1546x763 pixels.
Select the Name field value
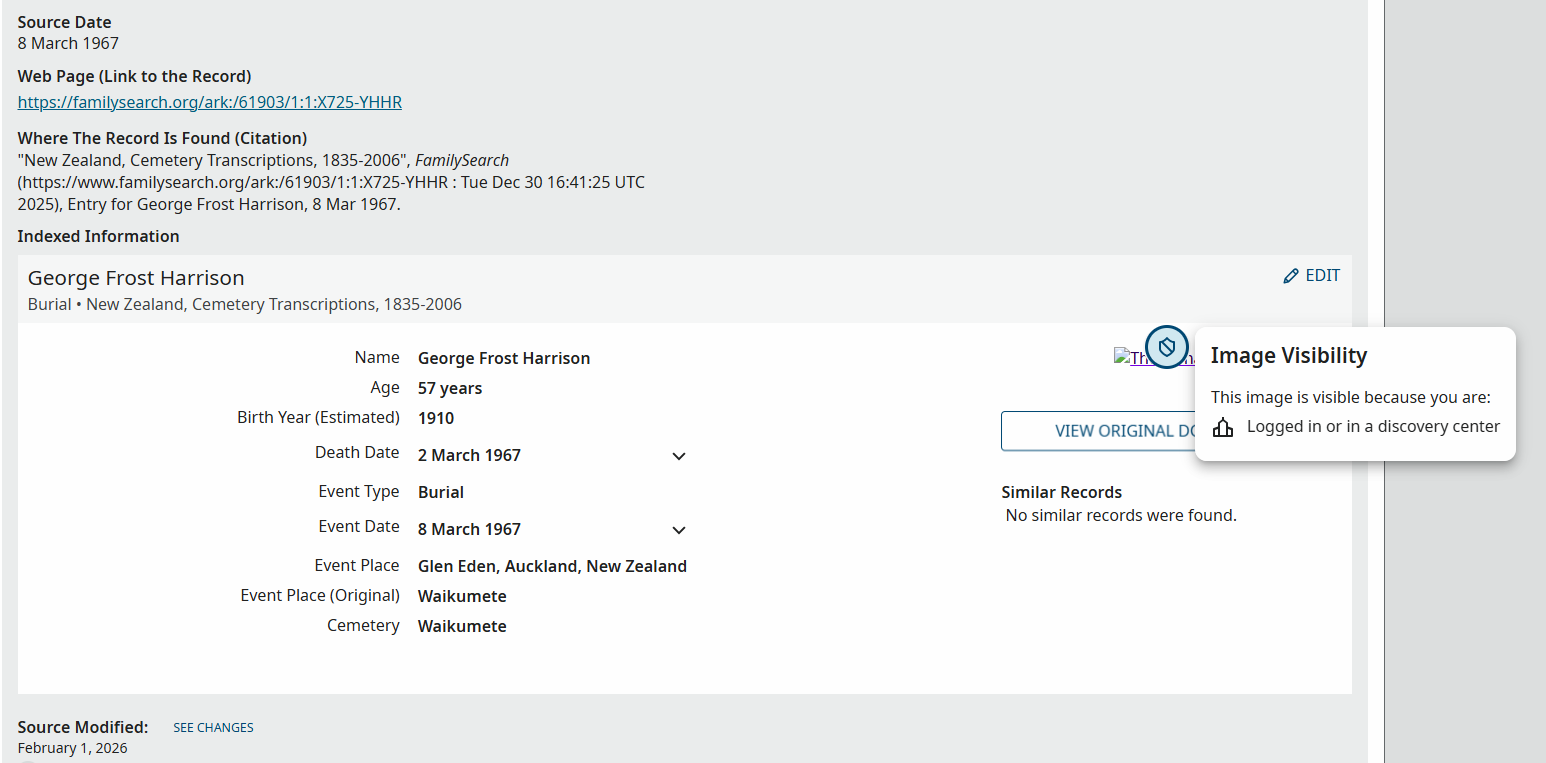(504, 358)
